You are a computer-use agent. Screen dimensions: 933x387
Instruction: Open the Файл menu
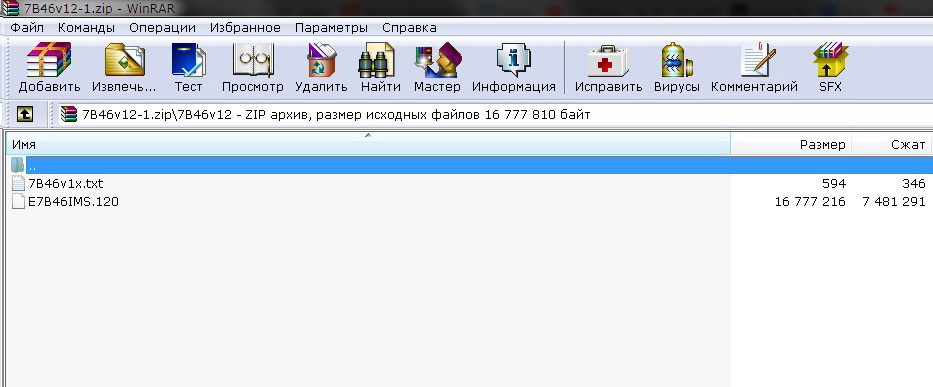(27, 28)
